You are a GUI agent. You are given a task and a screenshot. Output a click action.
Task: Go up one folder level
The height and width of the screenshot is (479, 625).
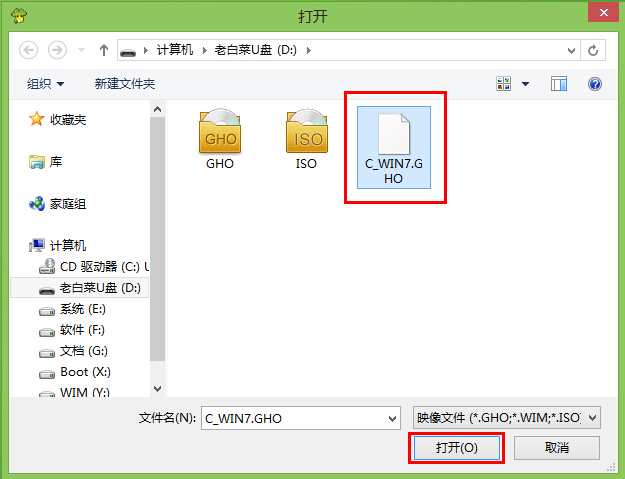coord(104,50)
